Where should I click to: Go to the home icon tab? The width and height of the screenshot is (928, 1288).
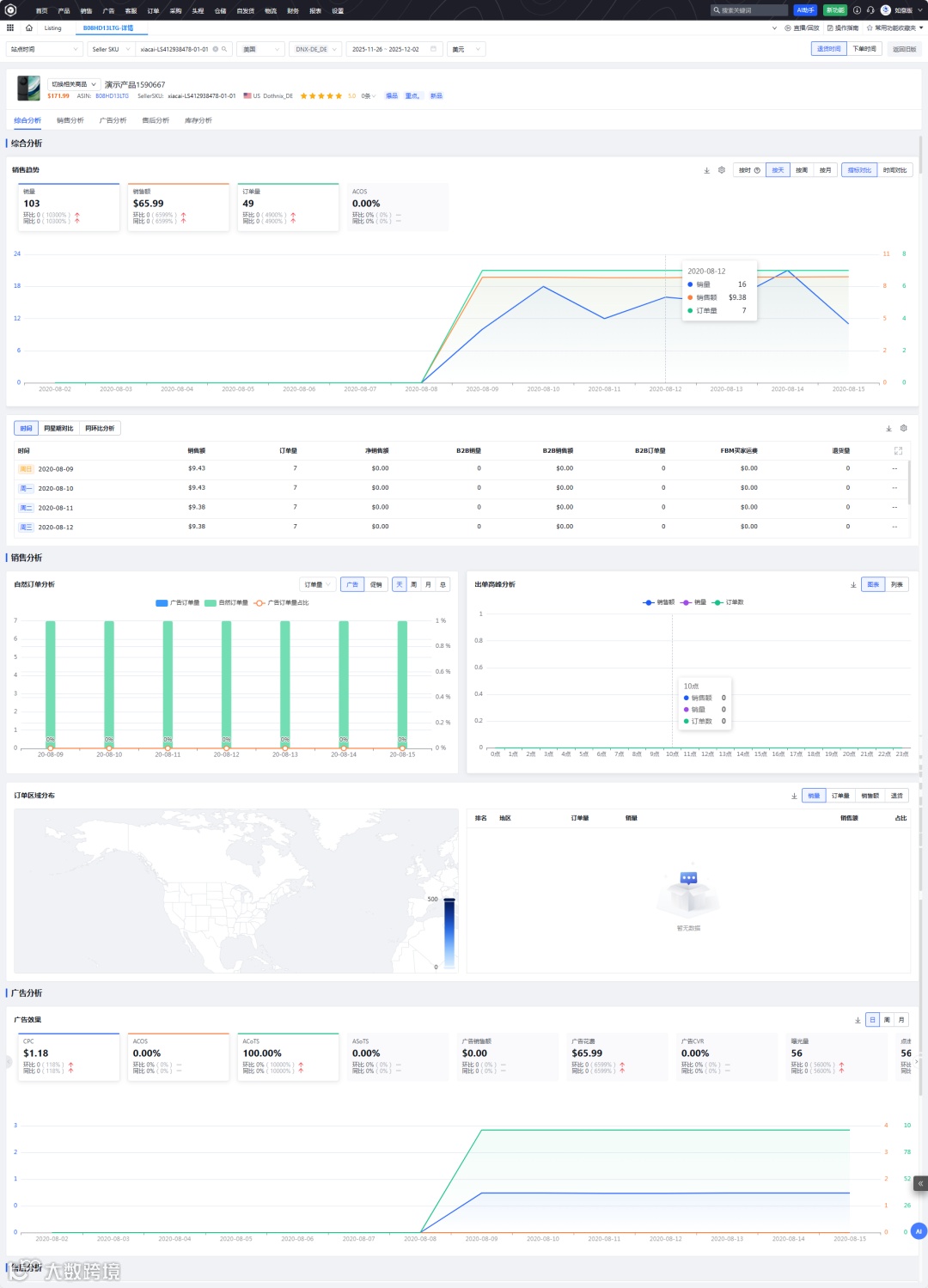pyautogui.click(x=29, y=27)
